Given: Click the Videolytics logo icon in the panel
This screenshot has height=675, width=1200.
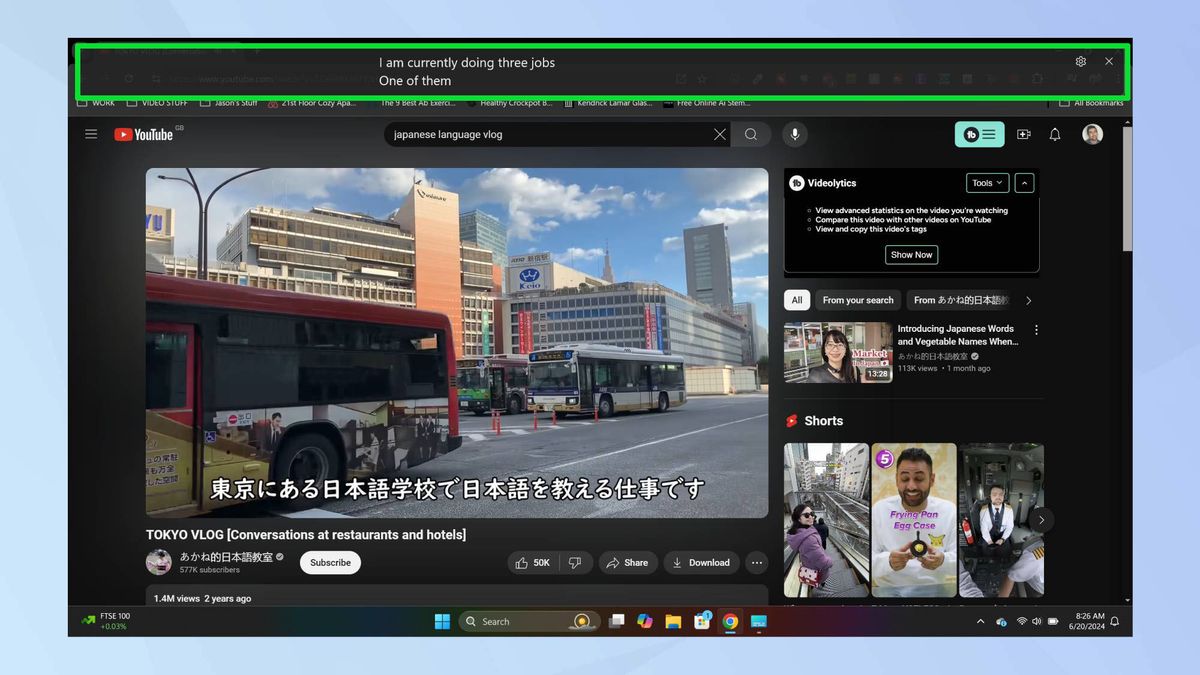Looking at the screenshot, I should (x=797, y=183).
